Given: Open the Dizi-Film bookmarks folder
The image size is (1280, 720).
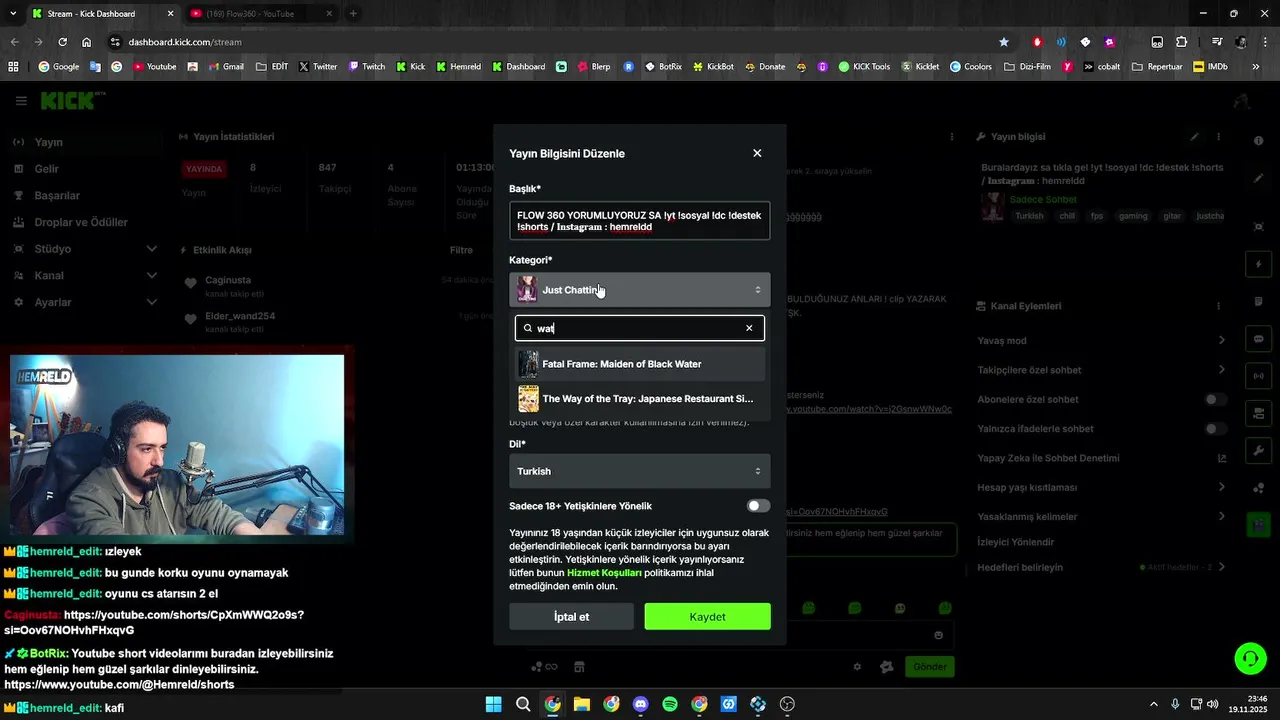Looking at the screenshot, I should coord(1027,67).
